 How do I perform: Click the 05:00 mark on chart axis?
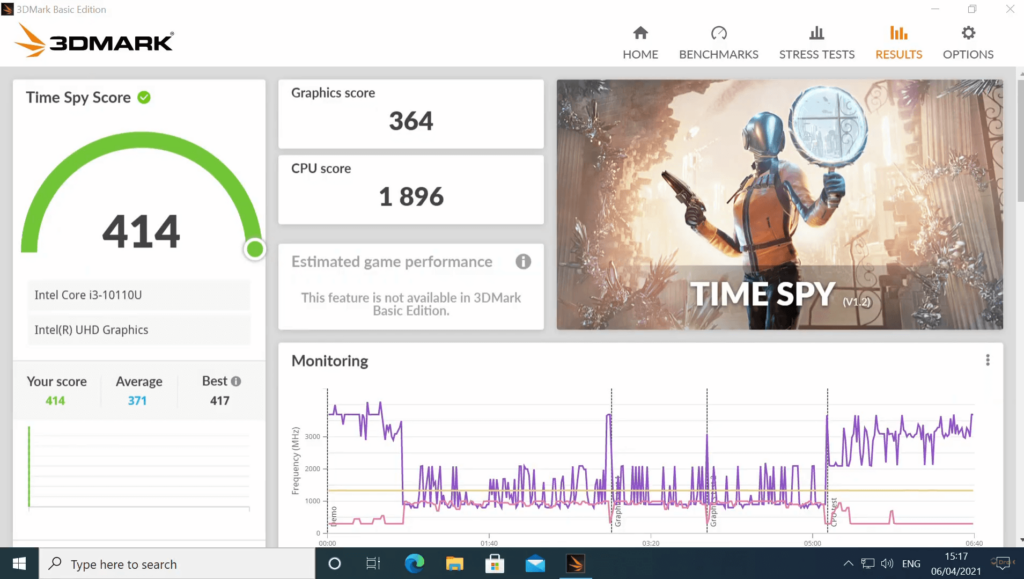coord(812,543)
